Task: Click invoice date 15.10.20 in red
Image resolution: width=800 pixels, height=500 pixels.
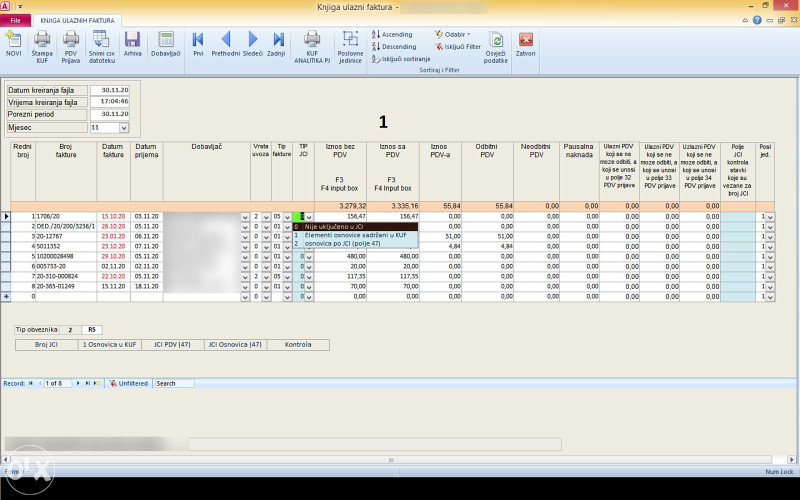Action: (113, 217)
